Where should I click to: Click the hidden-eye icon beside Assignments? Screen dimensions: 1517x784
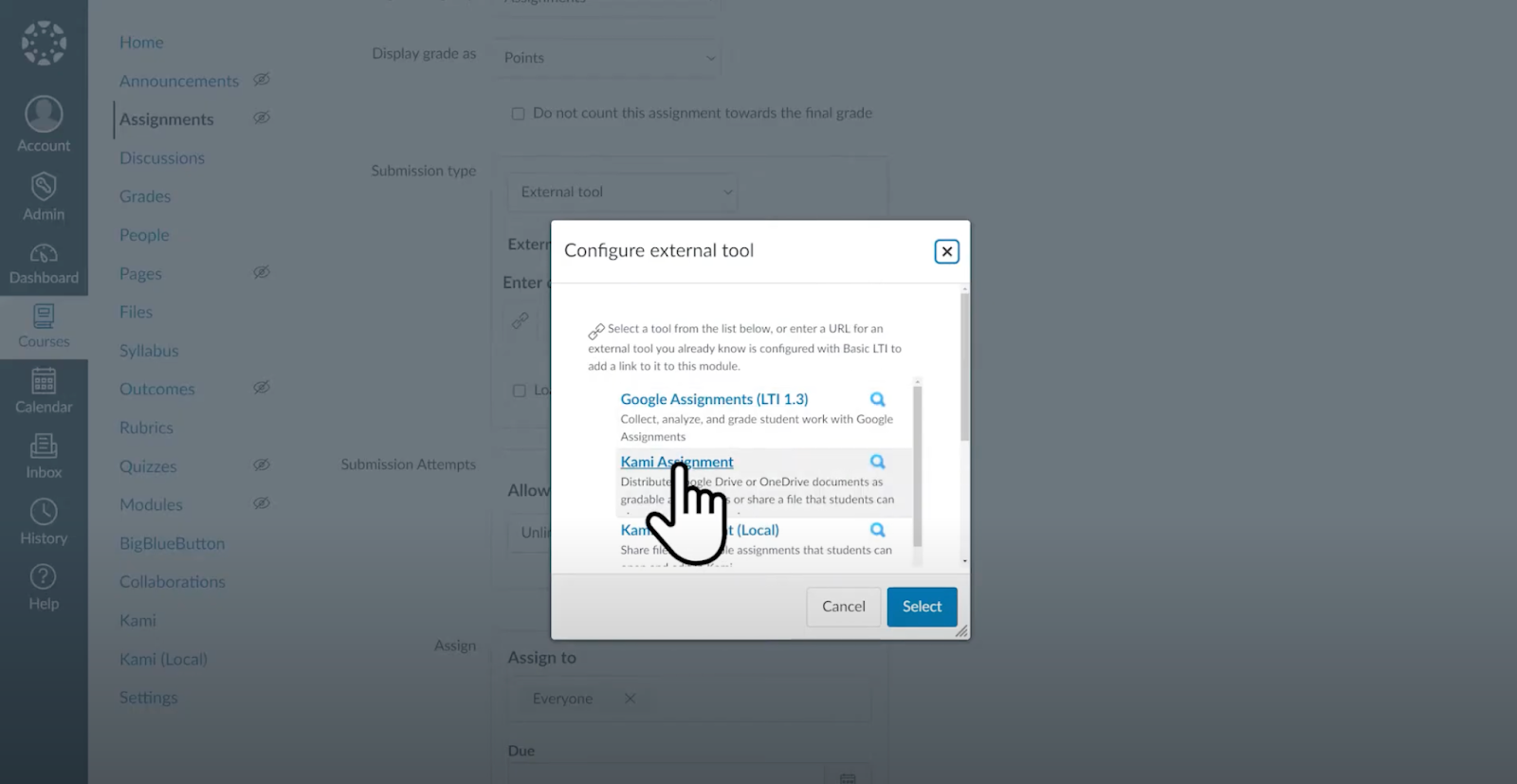click(262, 118)
